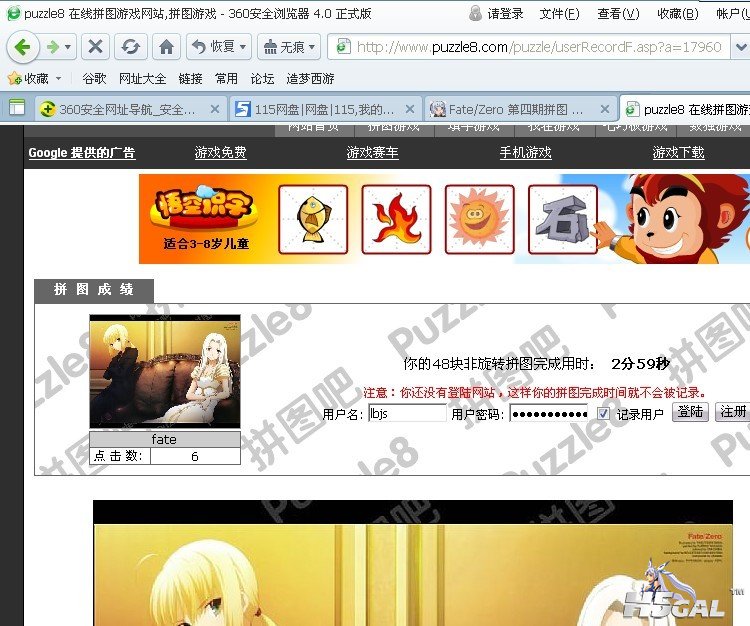Image resolution: width=750 pixels, height=626 pixels.
Task: Click into the 用户名 username field
Action: pyautogui.click(x=407, y=413)
